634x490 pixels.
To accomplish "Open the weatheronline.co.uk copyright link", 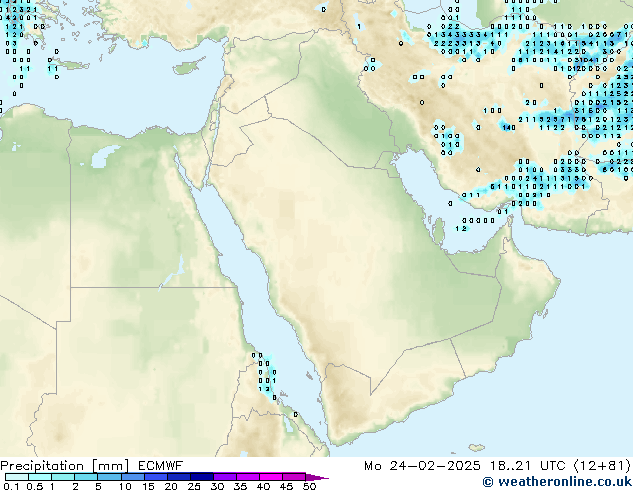I will coord(557,482).
